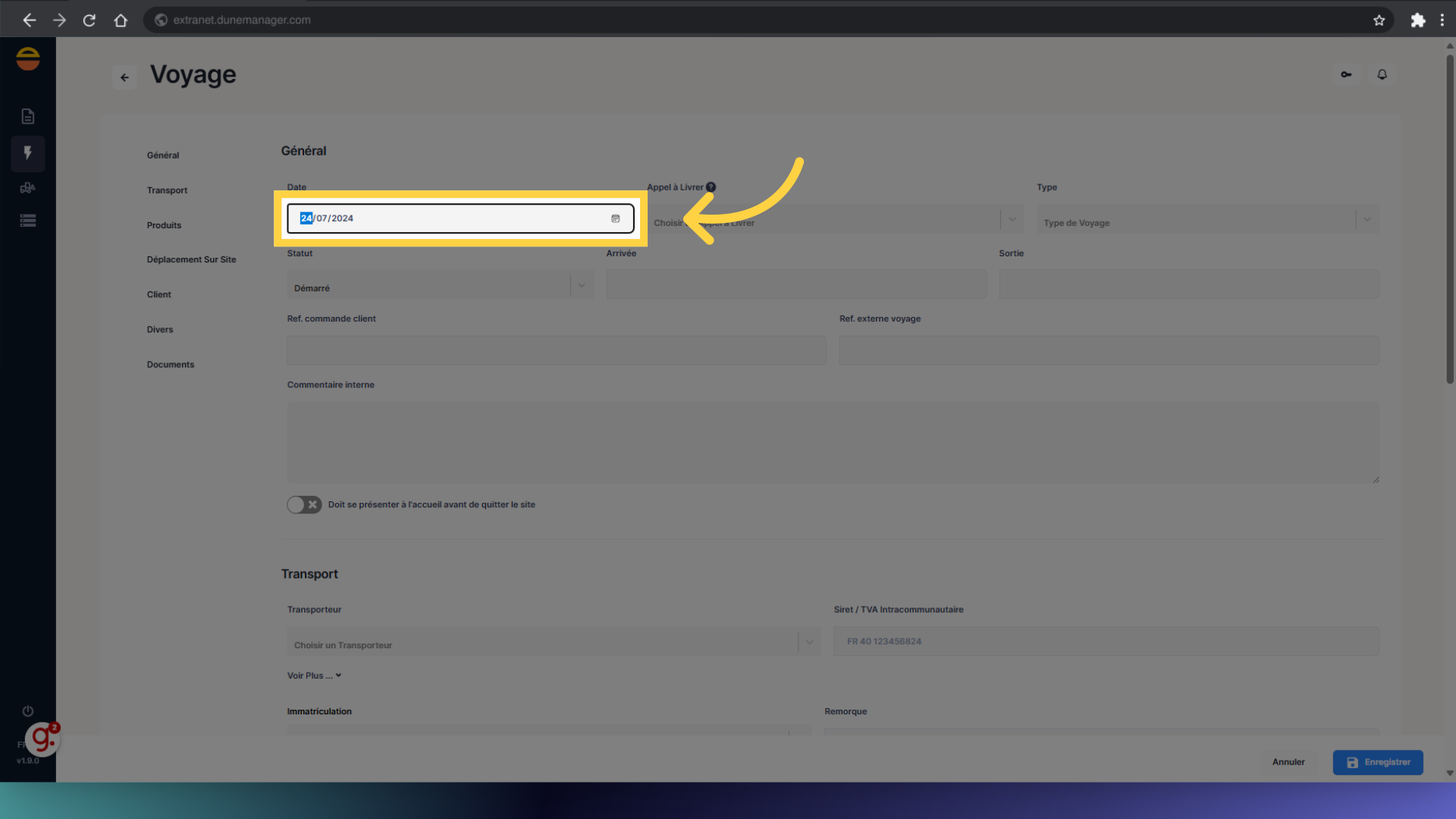Viewport: 1456px width, 819px height.
Task: Open the notification bell icon
Action: click(1382, 74)
